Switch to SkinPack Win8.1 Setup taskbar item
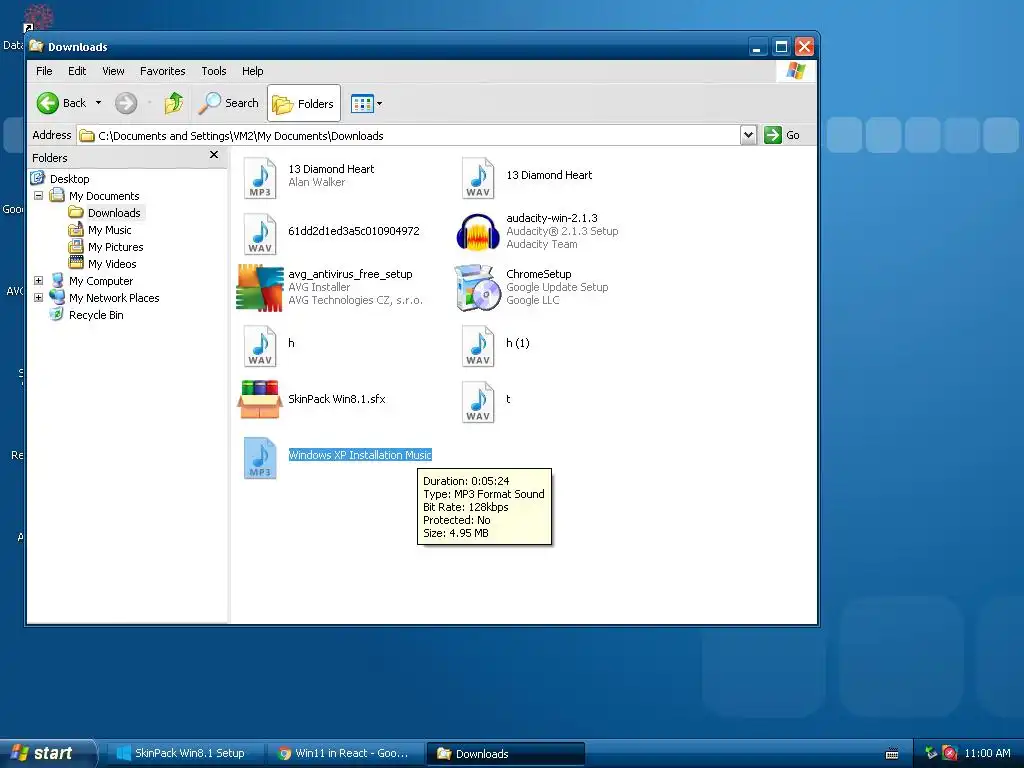Image resolution: width=1024 pixels, height=768 pixels. point(184,753)
